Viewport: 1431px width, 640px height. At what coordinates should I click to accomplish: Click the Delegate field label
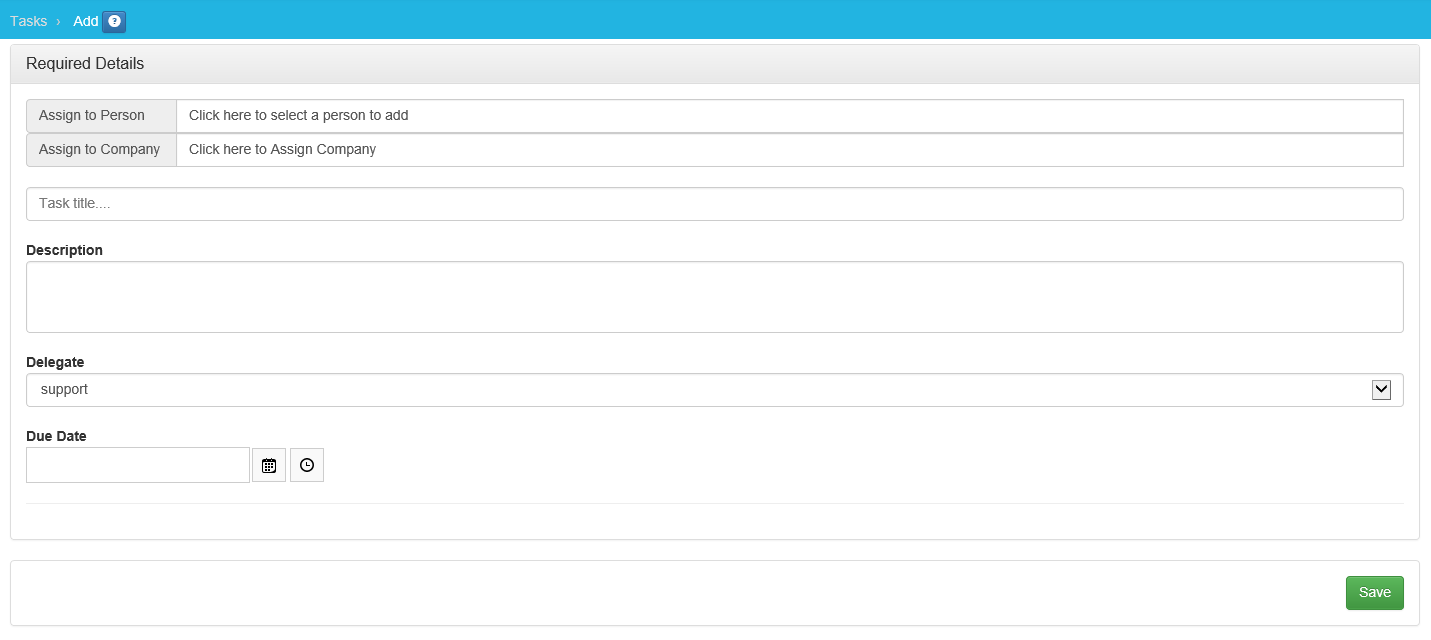tap(55, 362)
